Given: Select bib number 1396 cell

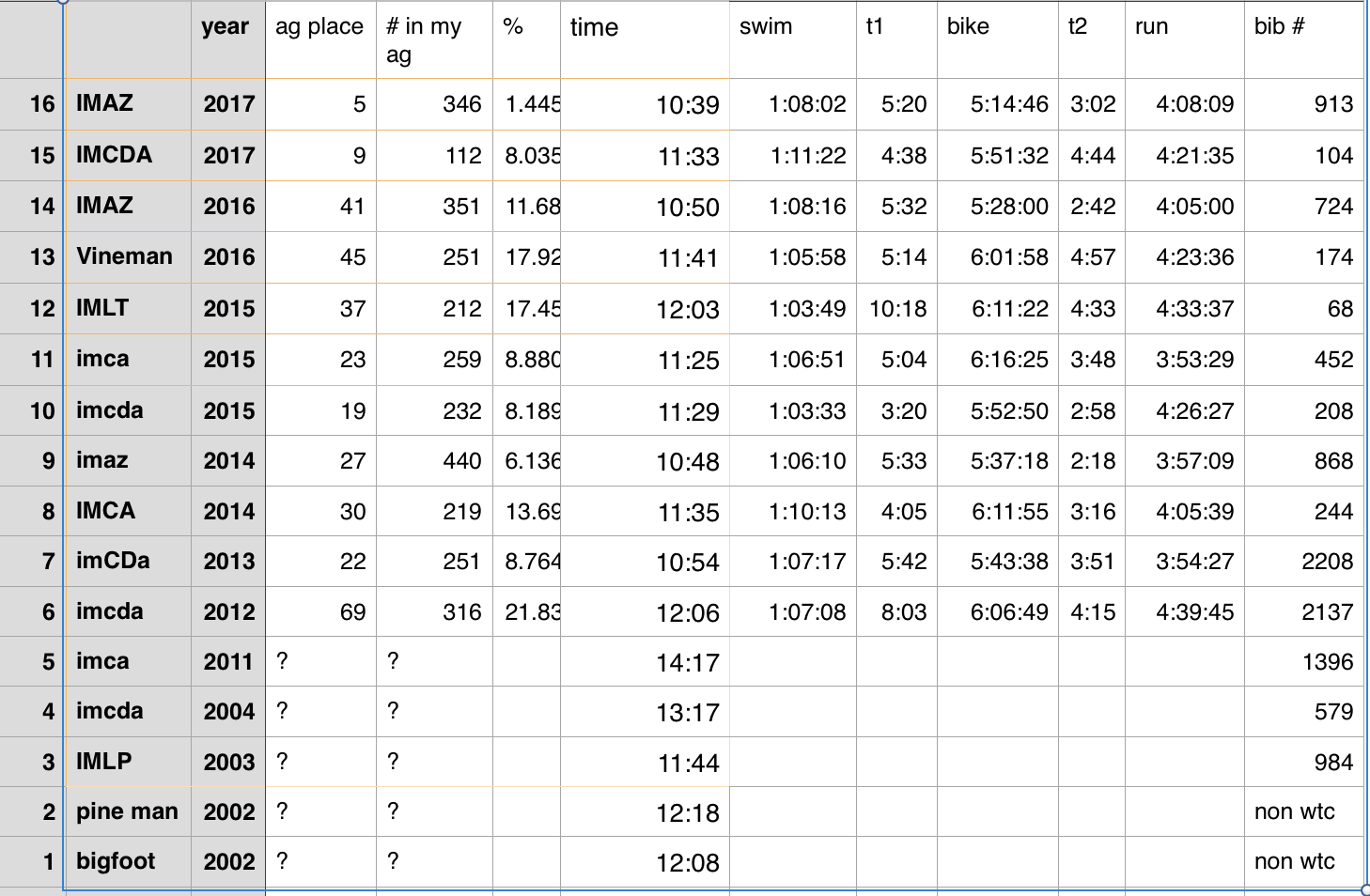Looking at the screenshot, I should pos(1304,662).
